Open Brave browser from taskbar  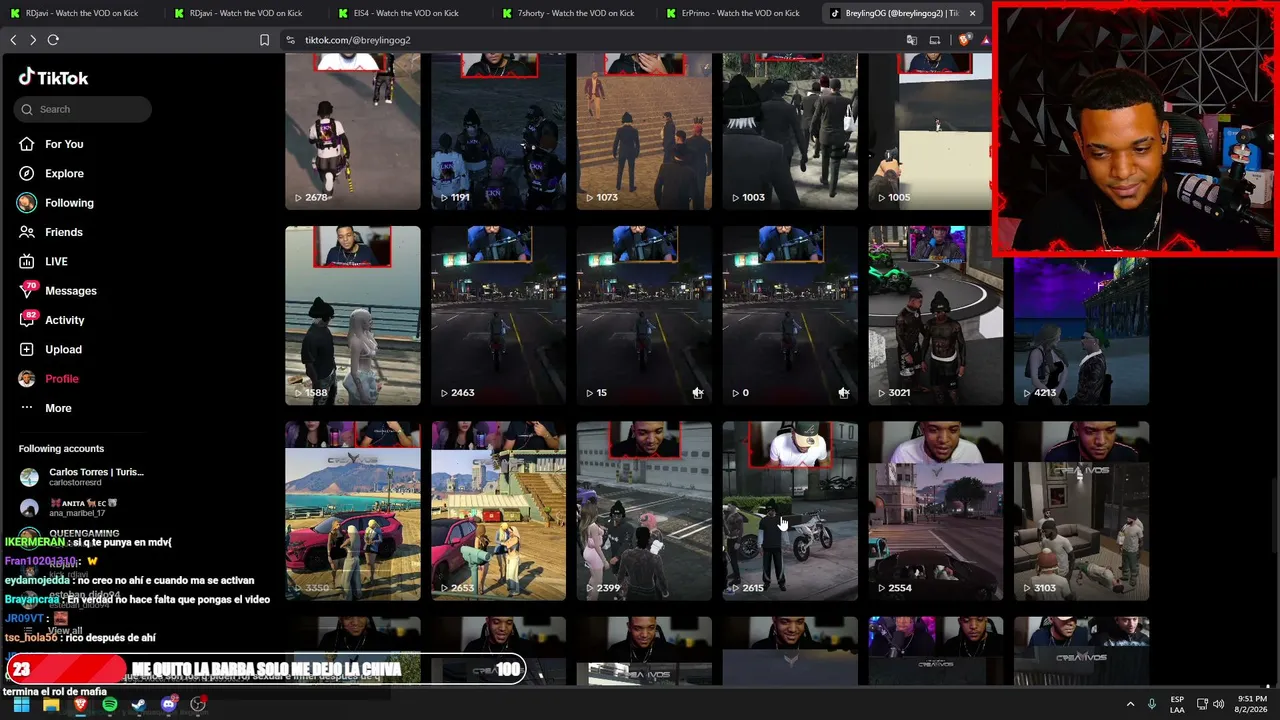pos(80,704)
